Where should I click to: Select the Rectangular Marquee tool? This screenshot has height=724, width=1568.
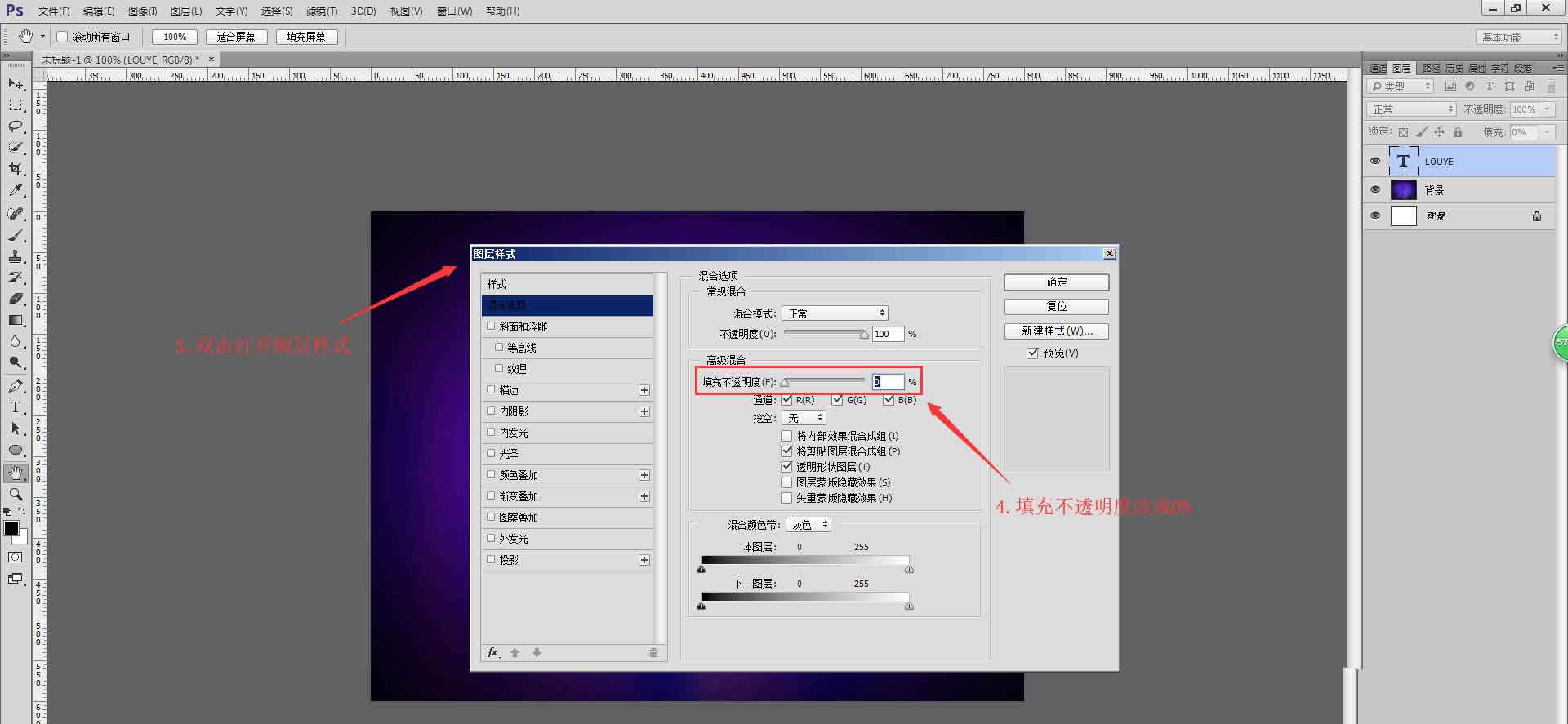coord(16,105)
